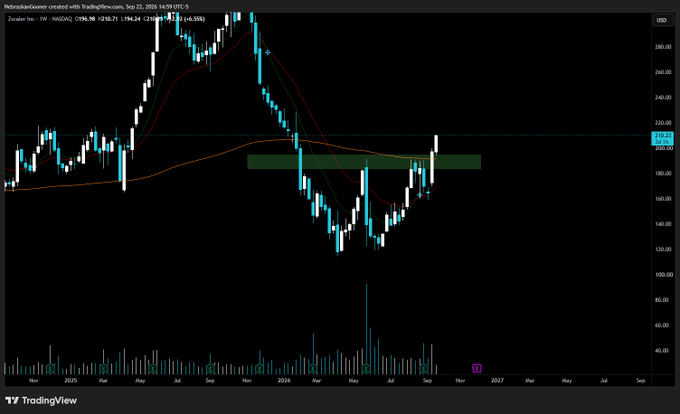Click the purple upcoming earnings marker
This screenshot has height=414, width=680.
[x=477, y=368]
